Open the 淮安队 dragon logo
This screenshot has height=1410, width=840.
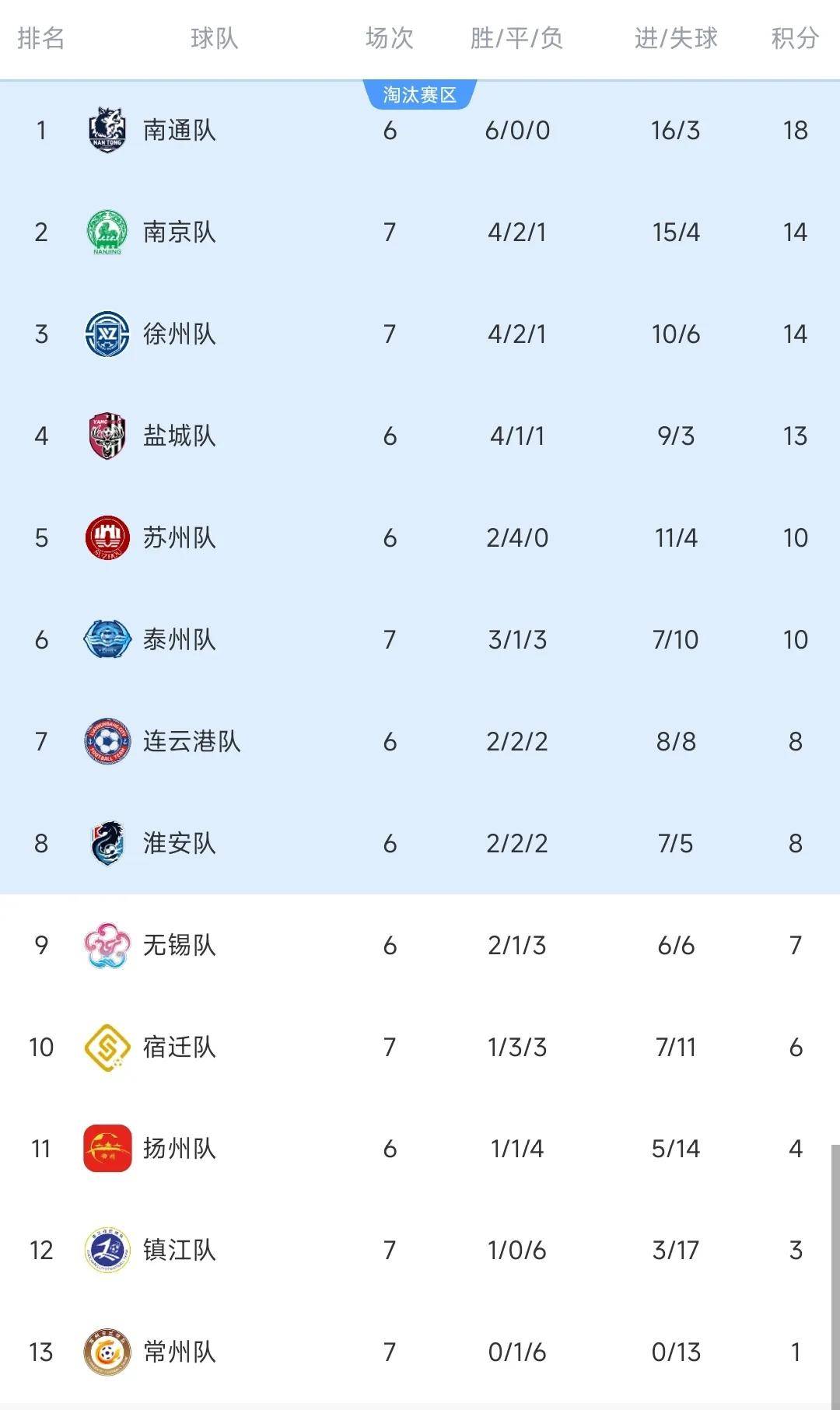[107, 843]
